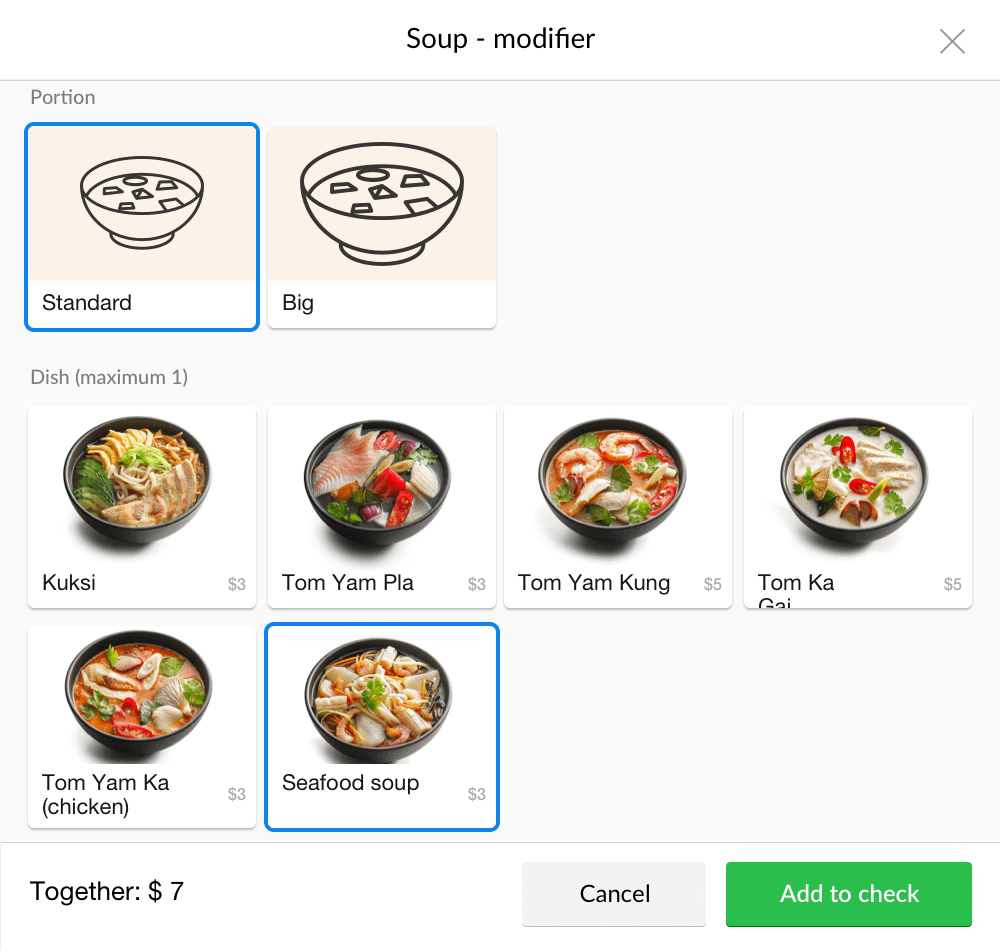Image resolution: width=1000 pixels, height=952 pixels.
Task: Switch portion selection to Big
Action: click(x=381, y=227)
